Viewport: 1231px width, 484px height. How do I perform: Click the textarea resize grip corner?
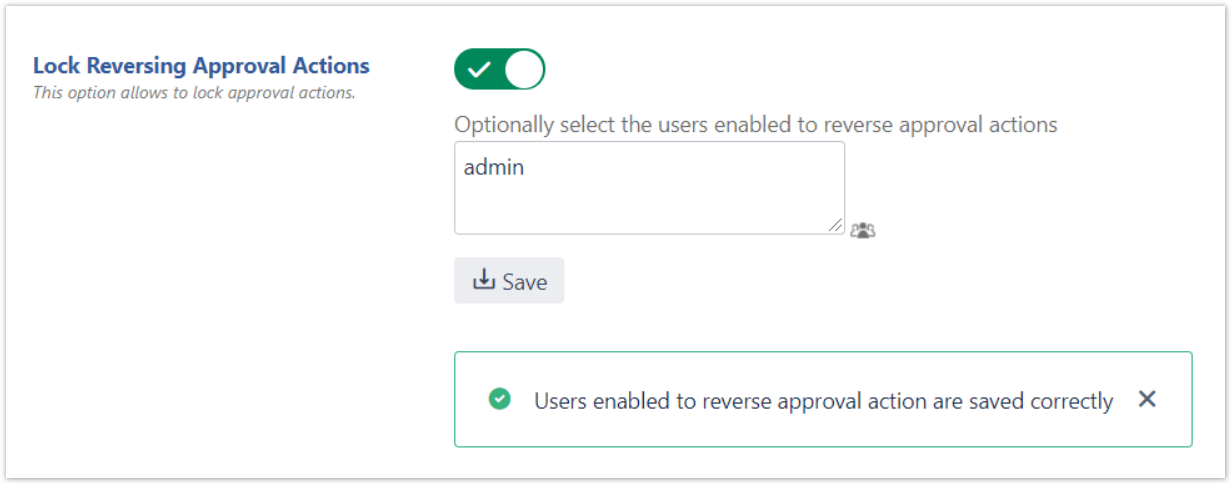point(836,226)
